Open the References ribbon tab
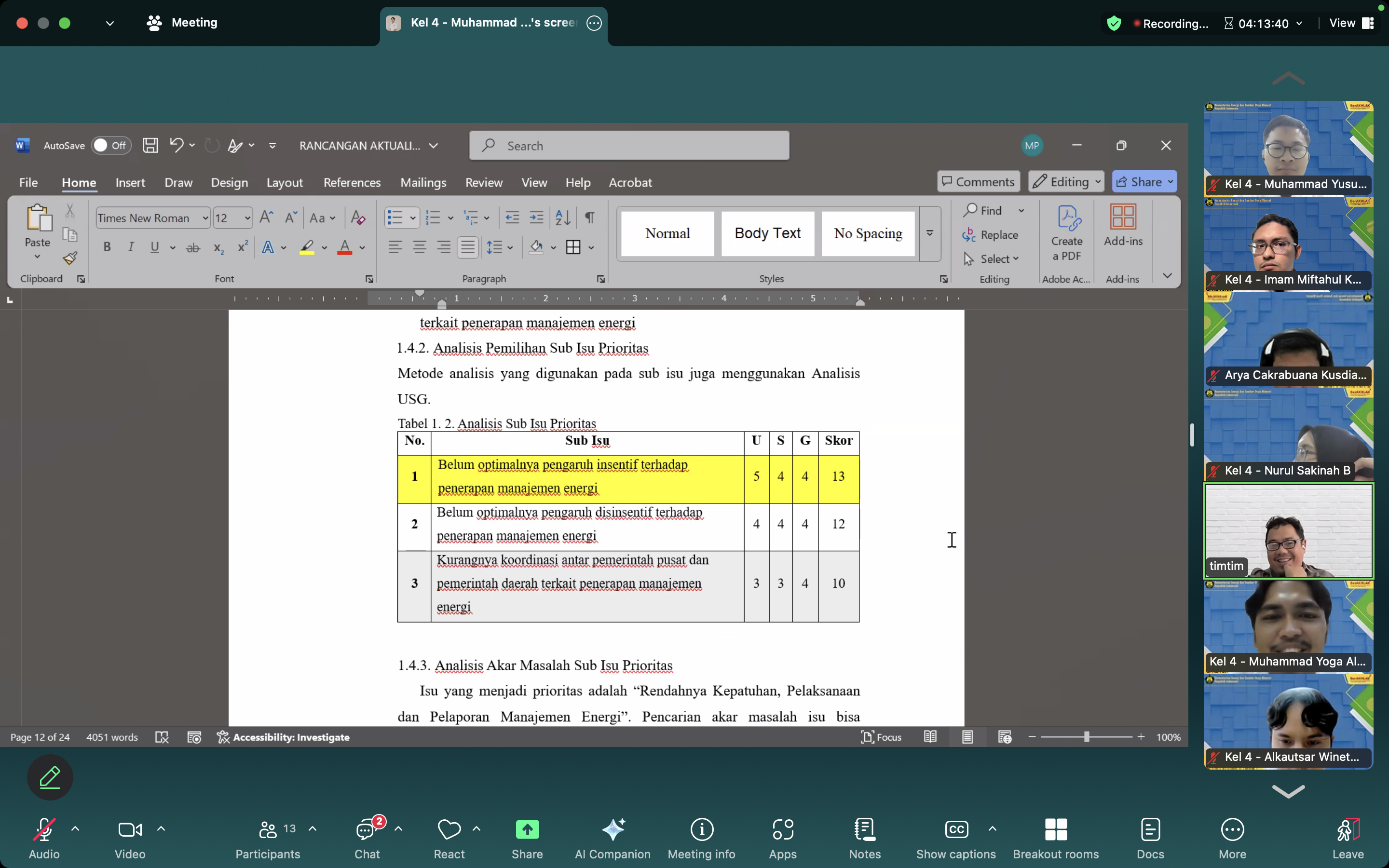This screenshot has width=1389, height=868. [352, 183]
